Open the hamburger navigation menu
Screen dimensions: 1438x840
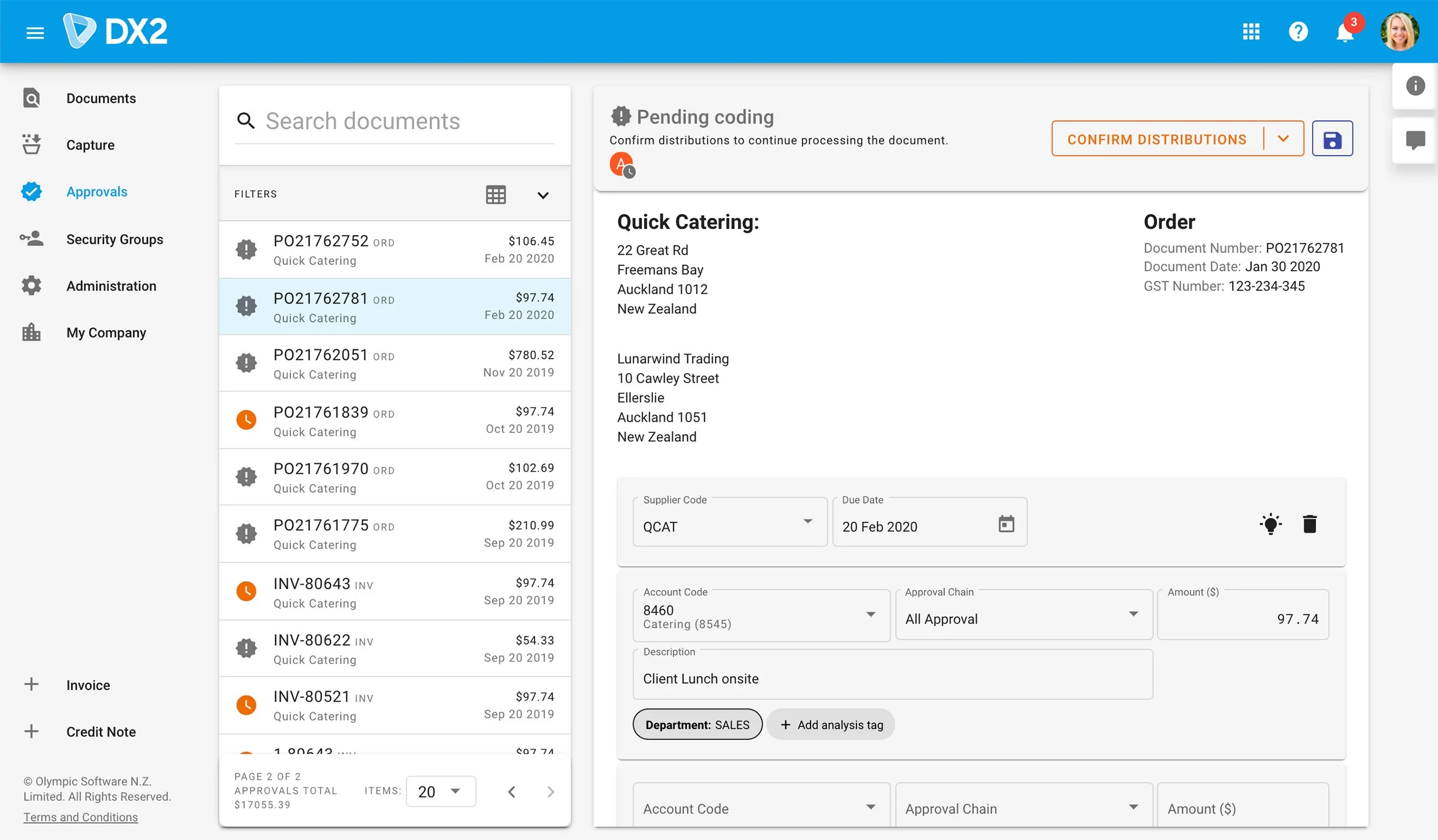pos(35,33)
